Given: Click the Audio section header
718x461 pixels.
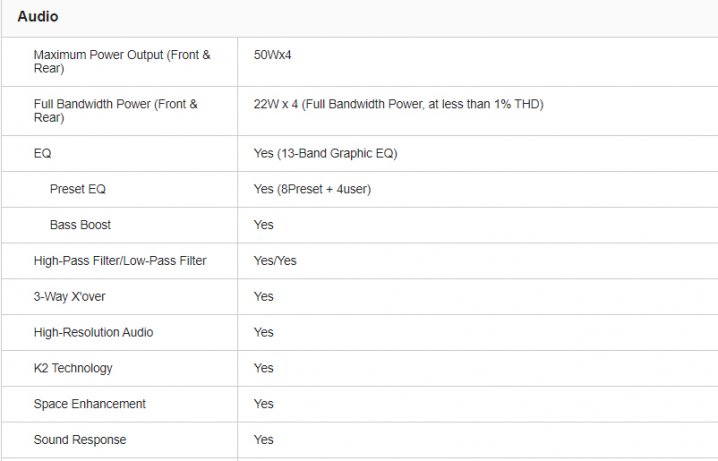Looking at the screenshot, I should (38, 16).
